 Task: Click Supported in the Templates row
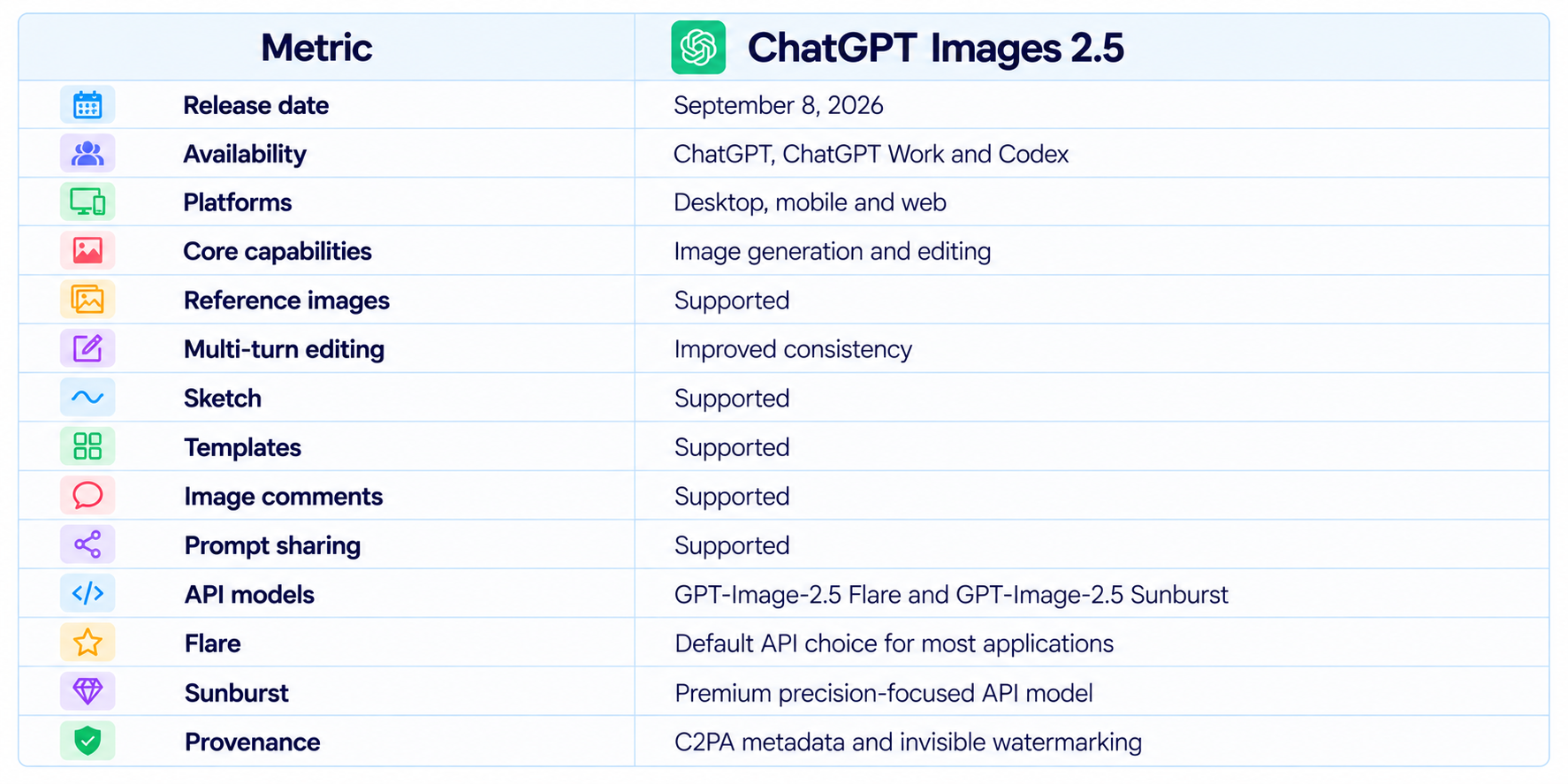click(x=732, y=448)
